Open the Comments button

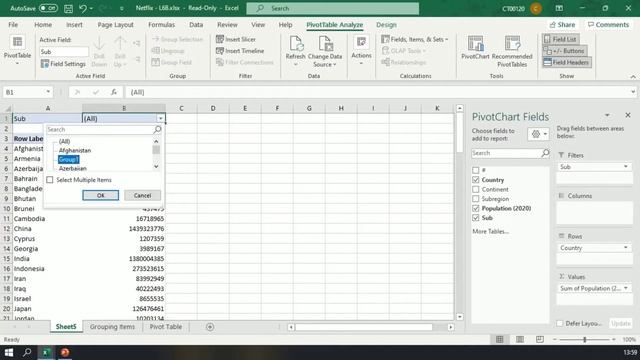(608, 24)
